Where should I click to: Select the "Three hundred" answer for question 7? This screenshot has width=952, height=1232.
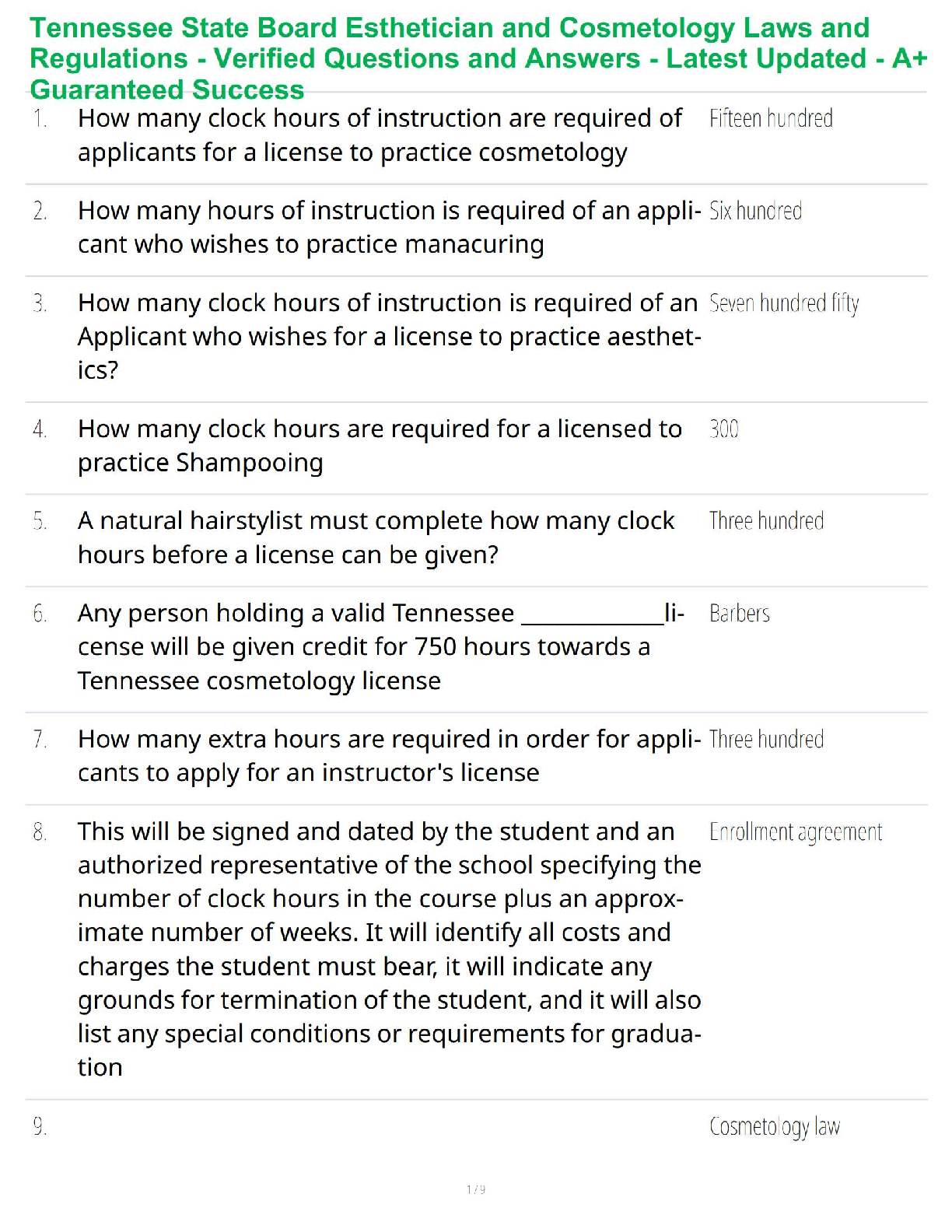[x=766, y=740]
